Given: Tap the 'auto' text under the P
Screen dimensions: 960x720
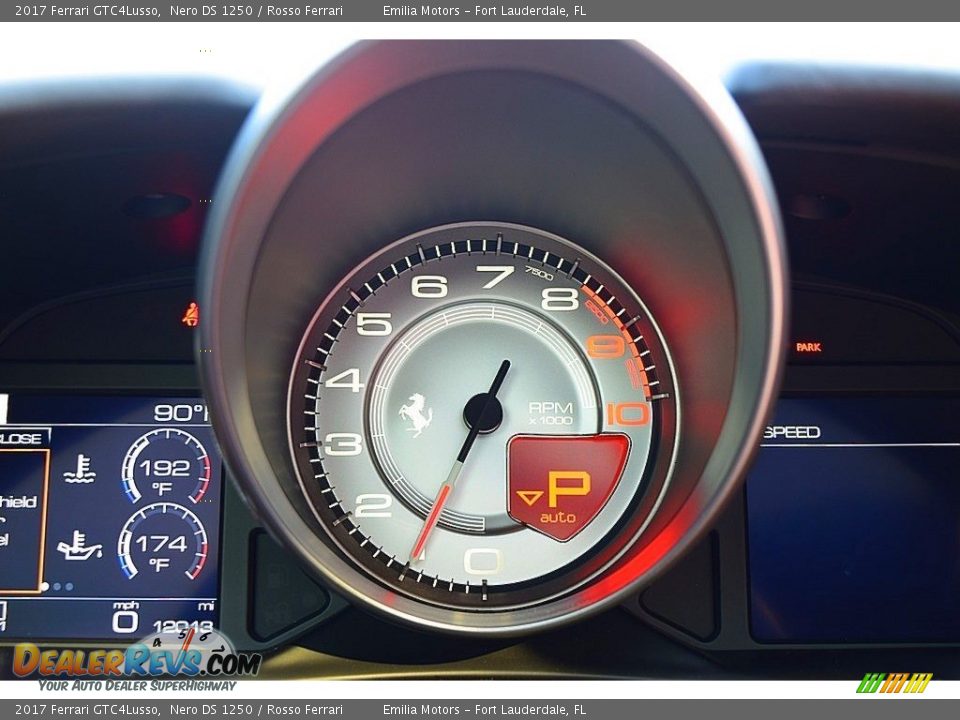Looking at the screenshot, I should point(558,518).
